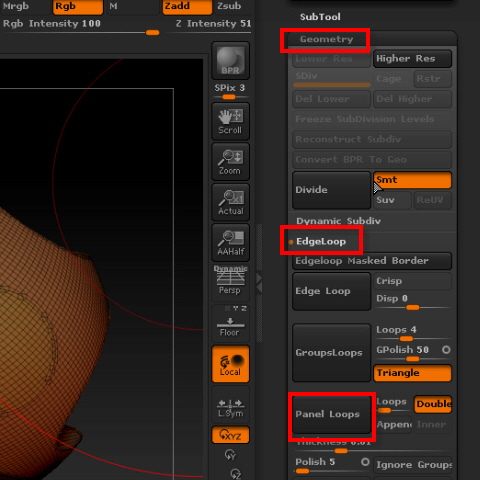Expand the Dynamic Subdiv section
The width and height of the screenshot is (480, 480).
click(x=338, y=221)
